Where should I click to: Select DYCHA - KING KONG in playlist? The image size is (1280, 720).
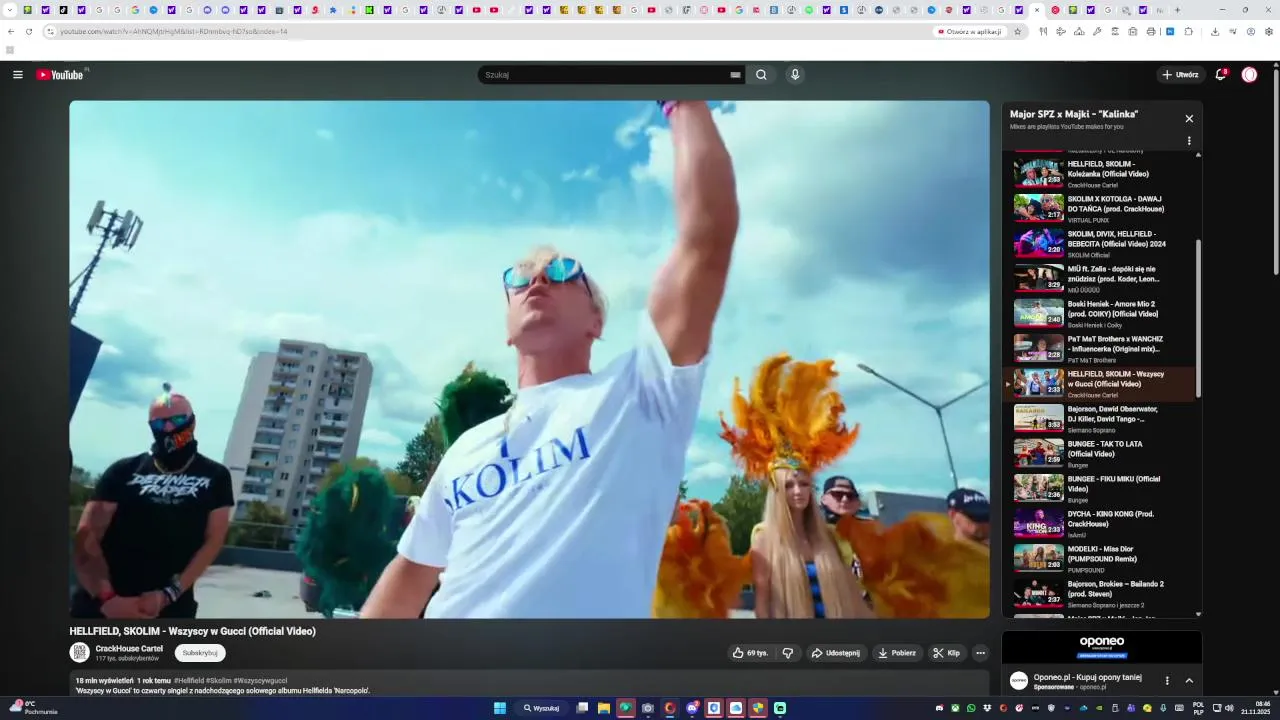point(1100,523)
